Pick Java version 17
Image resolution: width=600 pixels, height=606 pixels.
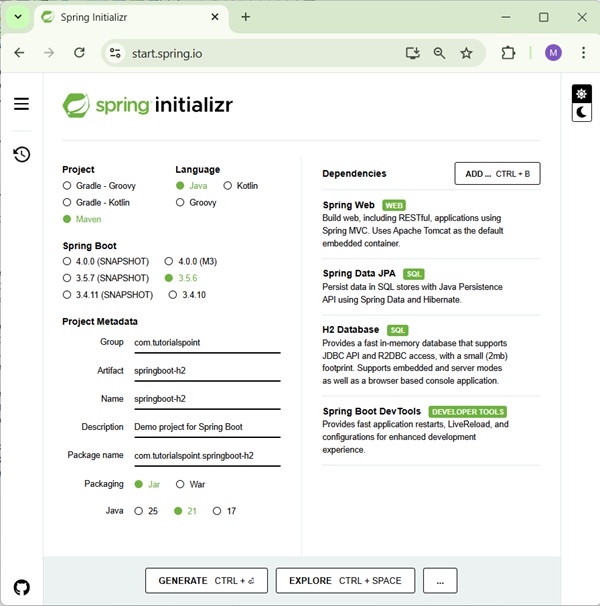click(217, 511)
